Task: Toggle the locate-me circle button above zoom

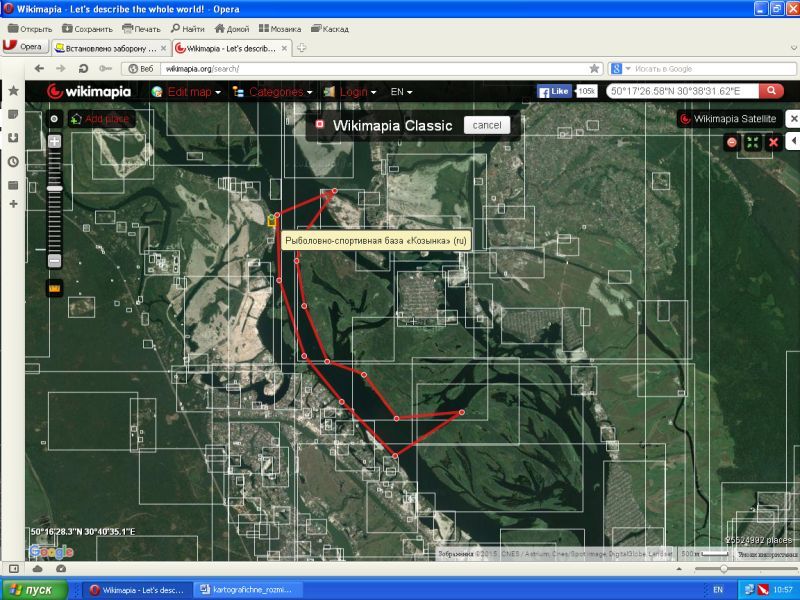Action: click(54, 119)
